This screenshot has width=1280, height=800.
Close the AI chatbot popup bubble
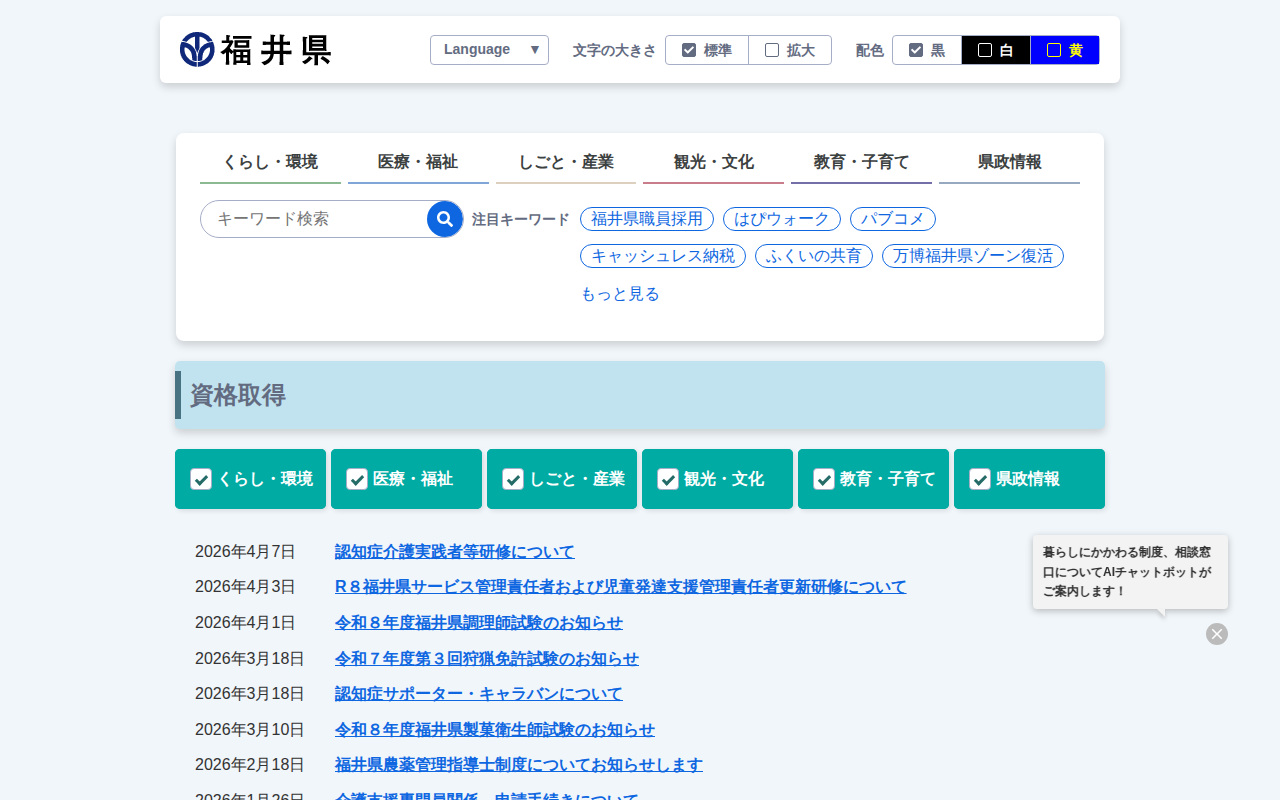(1216, 634)
